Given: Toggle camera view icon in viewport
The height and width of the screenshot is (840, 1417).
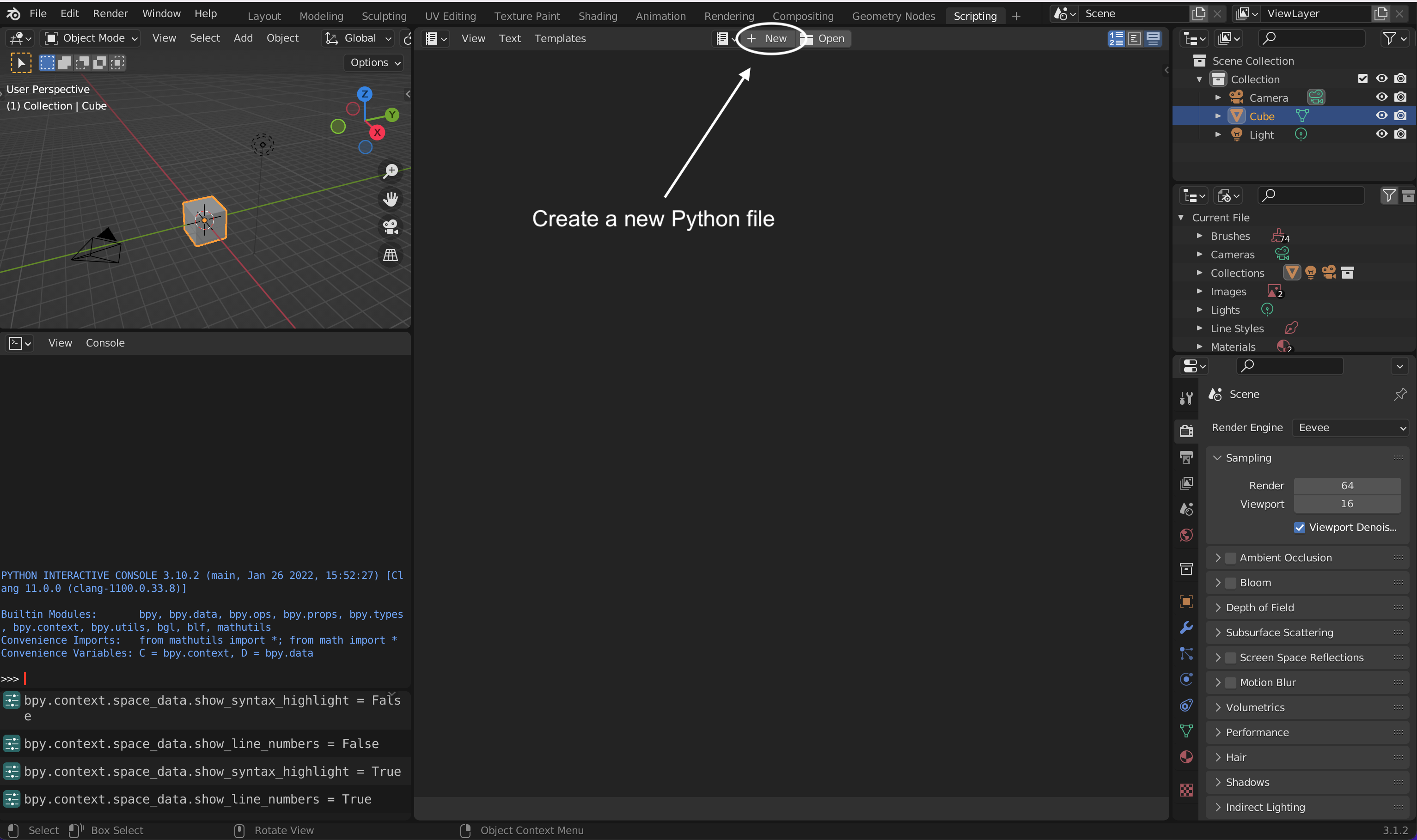Looking at the screenshot, I should tap(391, 227).
